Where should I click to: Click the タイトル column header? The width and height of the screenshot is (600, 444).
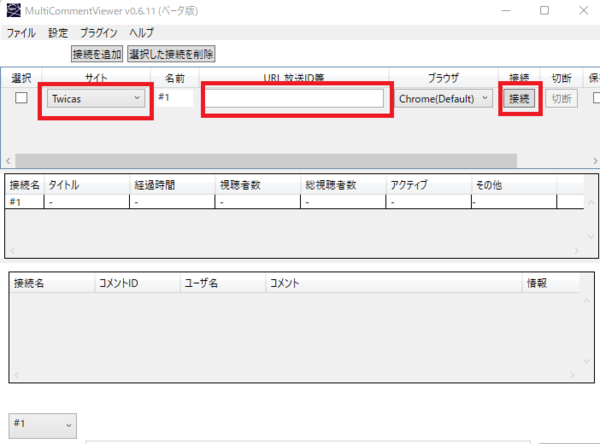87,185
